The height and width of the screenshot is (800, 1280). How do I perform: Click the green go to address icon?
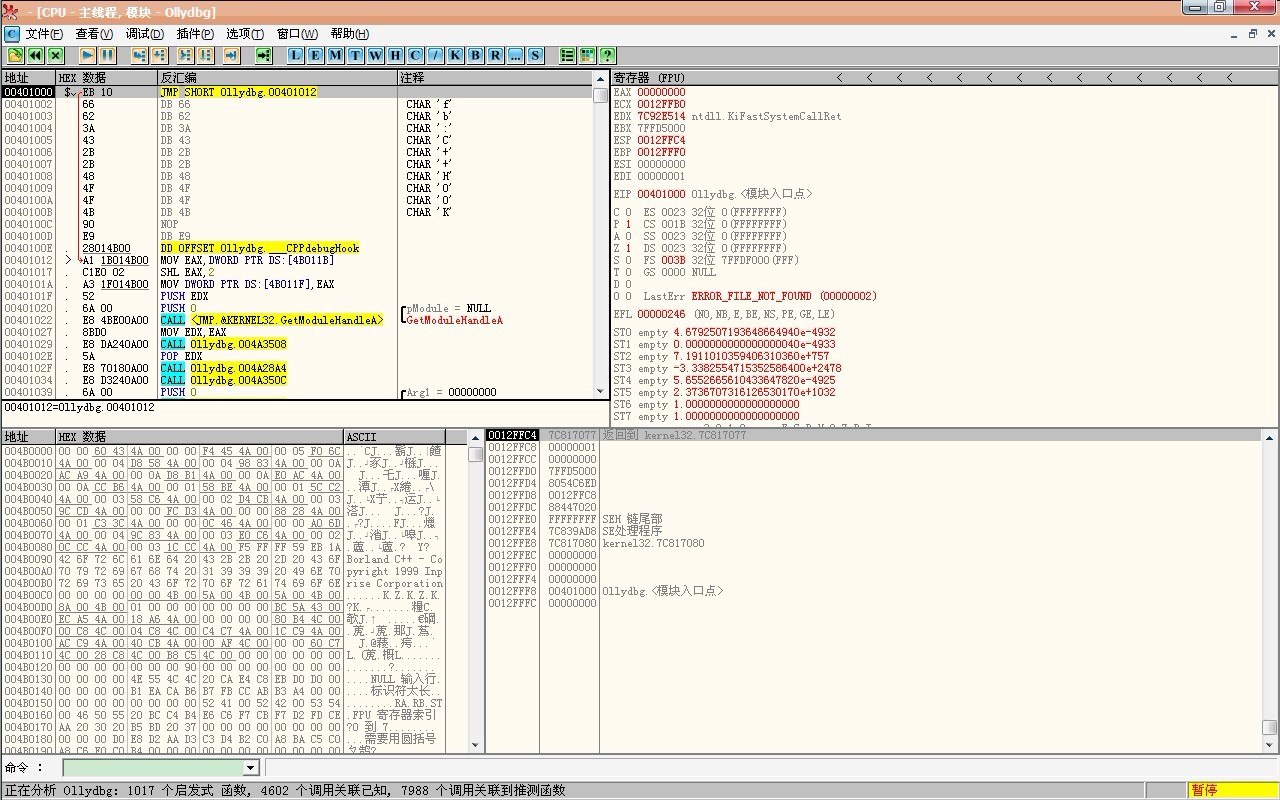tap(264, 55)
